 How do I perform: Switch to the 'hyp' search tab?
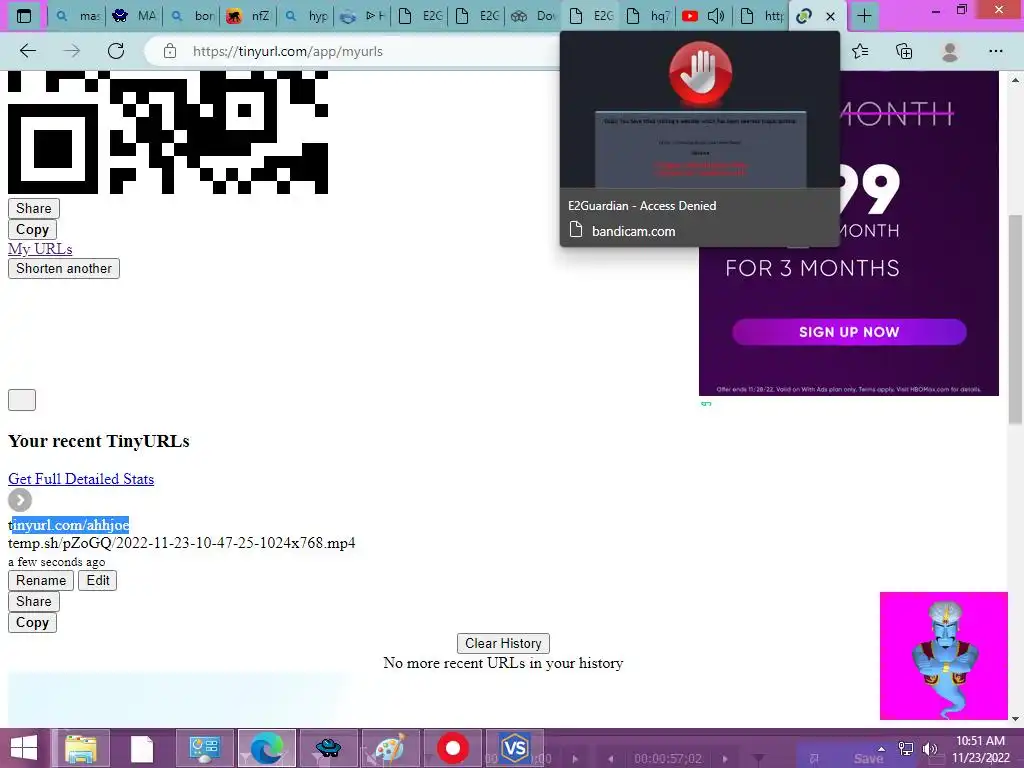coord(306,16)
